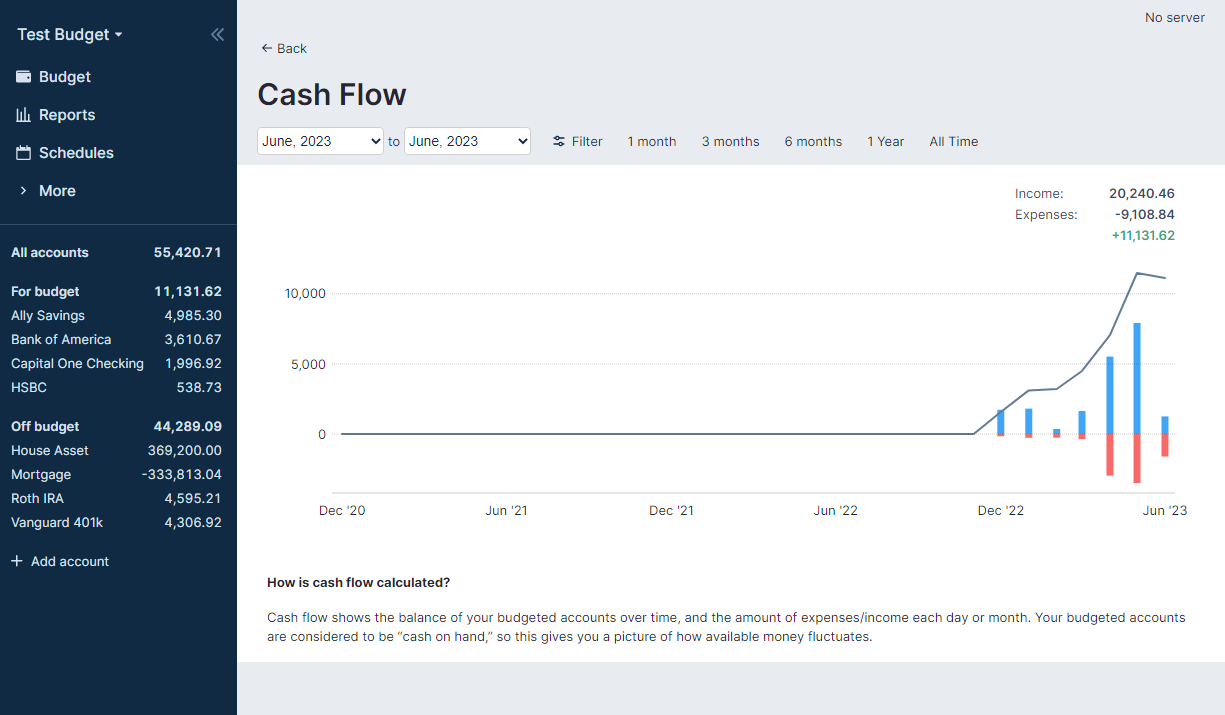The image size is (1225, 715).
Task: Click the Back arrow icon
Action: [266, 49]
